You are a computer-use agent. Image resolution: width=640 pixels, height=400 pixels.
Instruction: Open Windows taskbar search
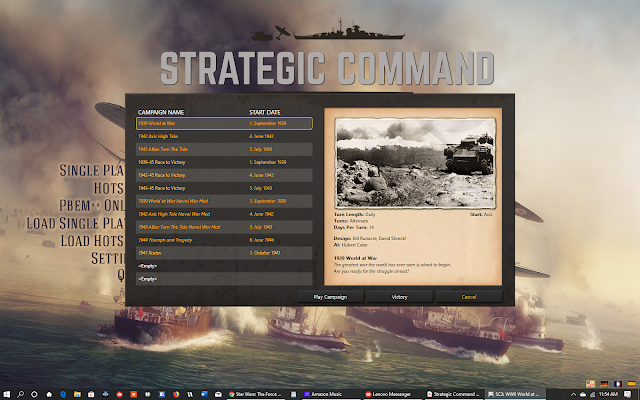point(20,394)
